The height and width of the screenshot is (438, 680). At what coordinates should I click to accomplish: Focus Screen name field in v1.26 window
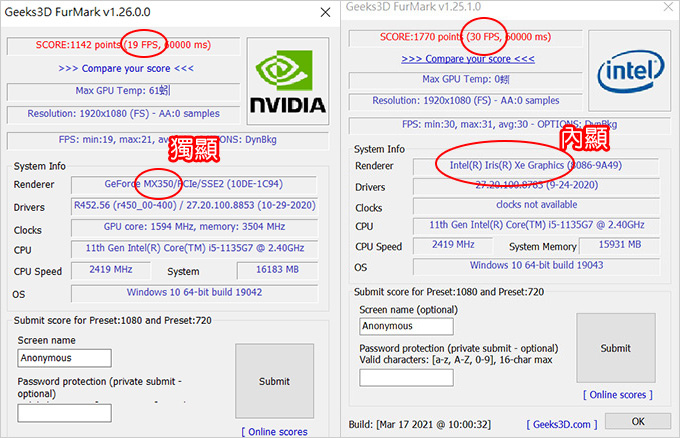(x=65, y=358)
